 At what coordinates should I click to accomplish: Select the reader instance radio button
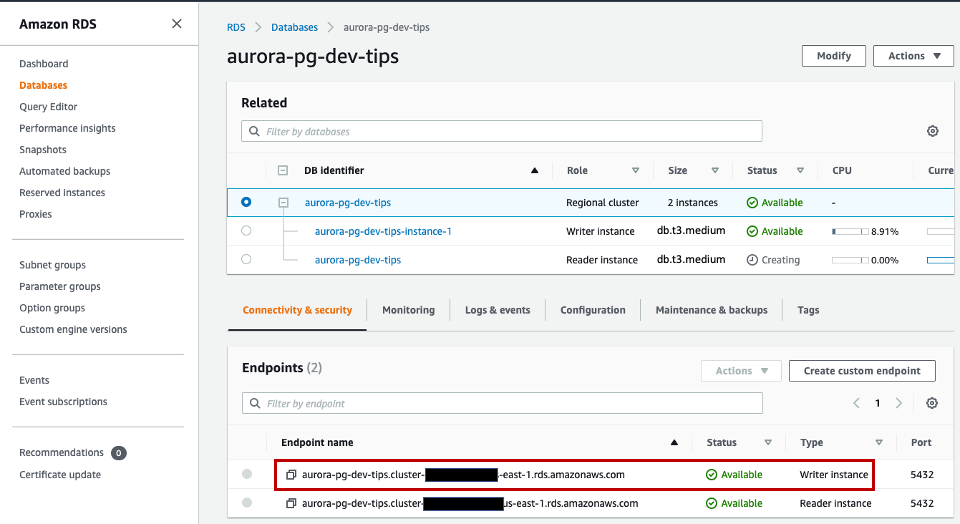click(246, 259)
